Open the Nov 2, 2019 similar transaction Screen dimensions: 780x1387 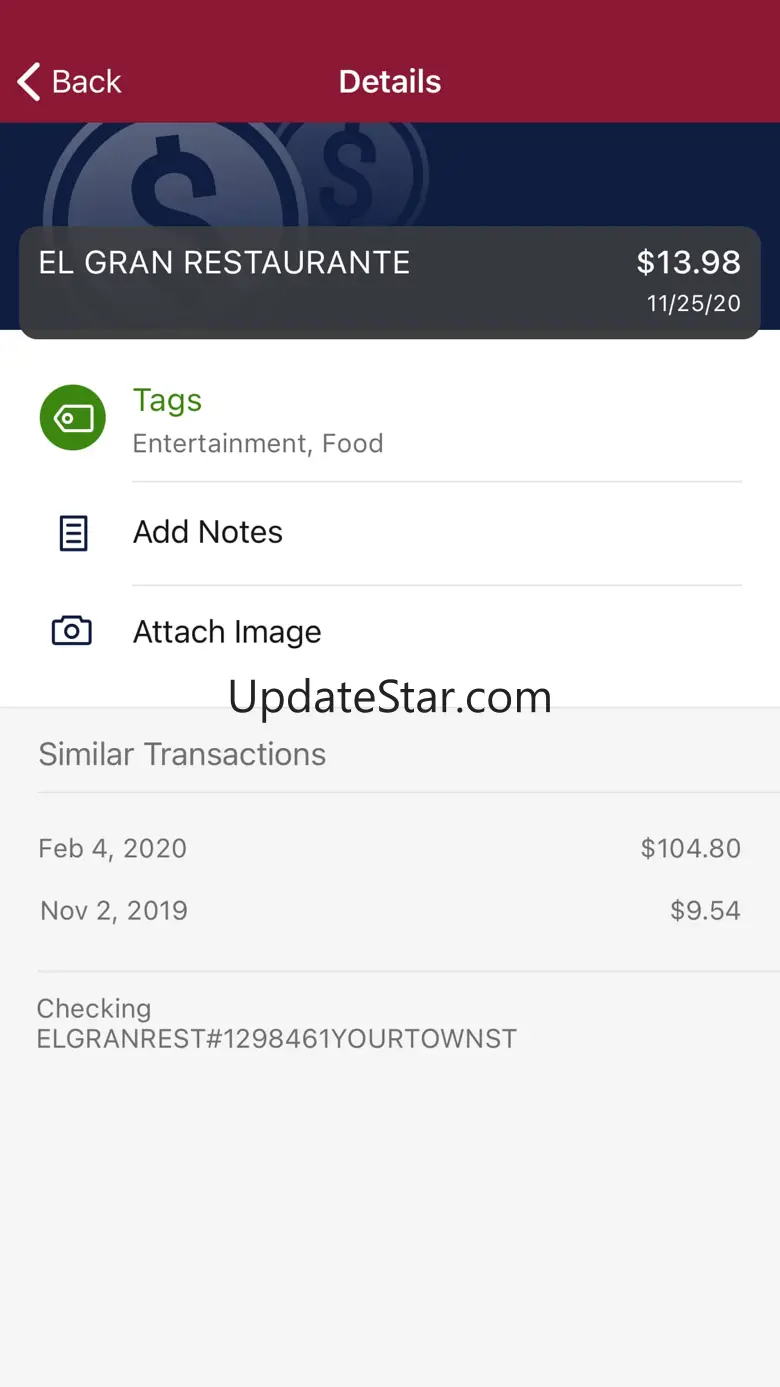[x=114, y=911]
